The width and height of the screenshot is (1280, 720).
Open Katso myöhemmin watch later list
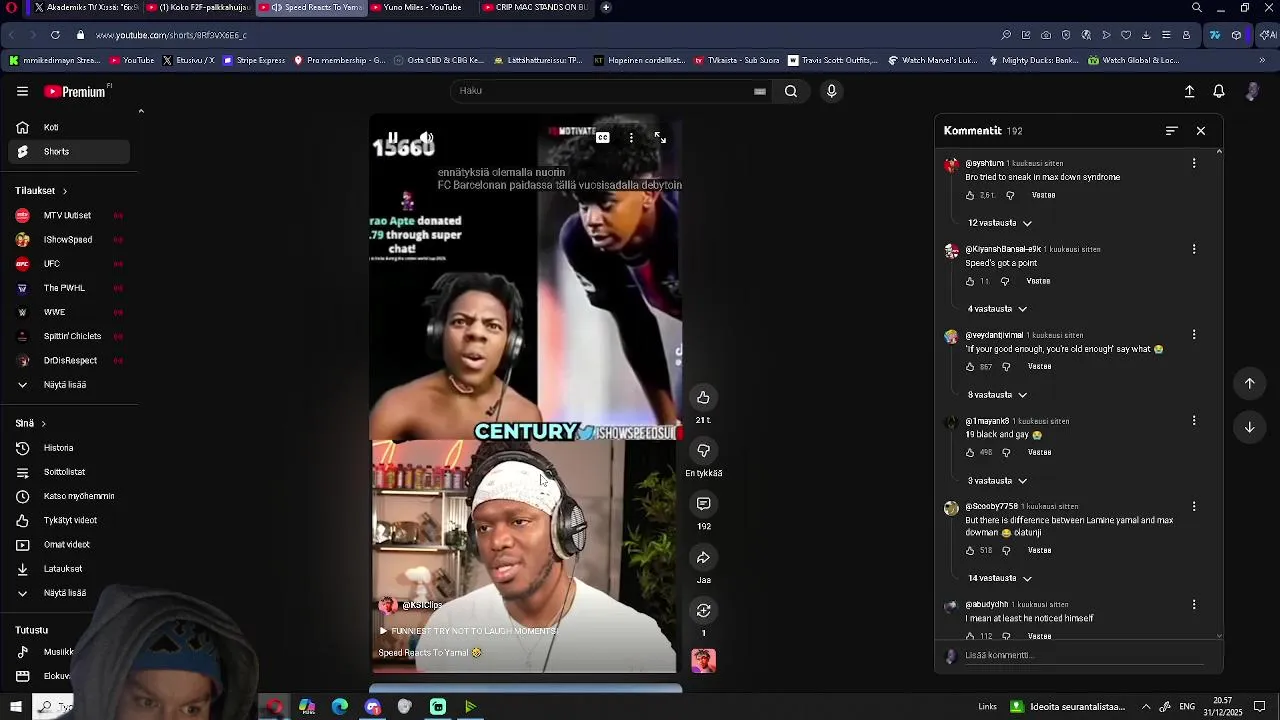(70, 496)
